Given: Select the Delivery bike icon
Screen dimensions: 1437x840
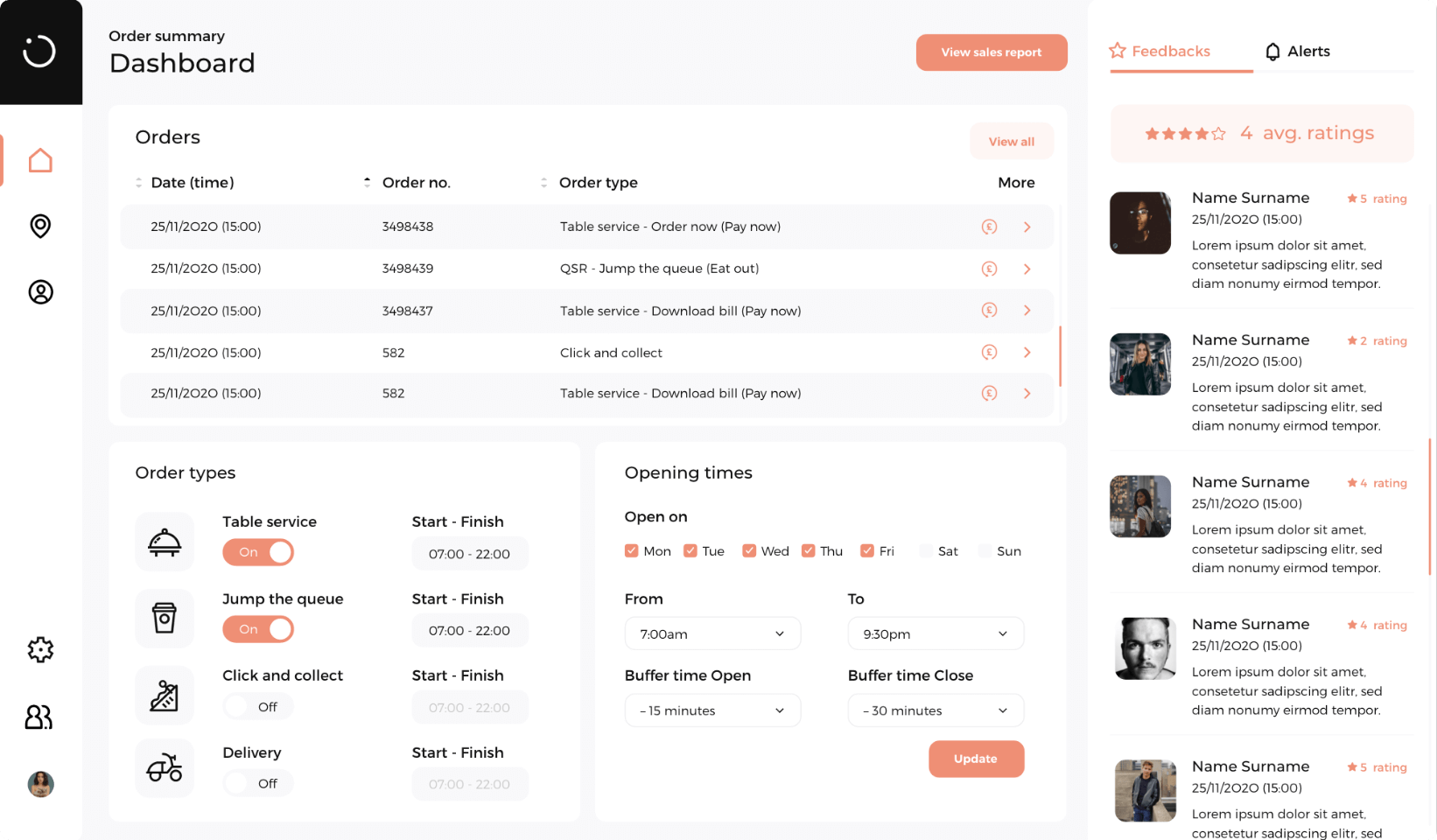Looking at the screenshot, I should tap(164, 767).
